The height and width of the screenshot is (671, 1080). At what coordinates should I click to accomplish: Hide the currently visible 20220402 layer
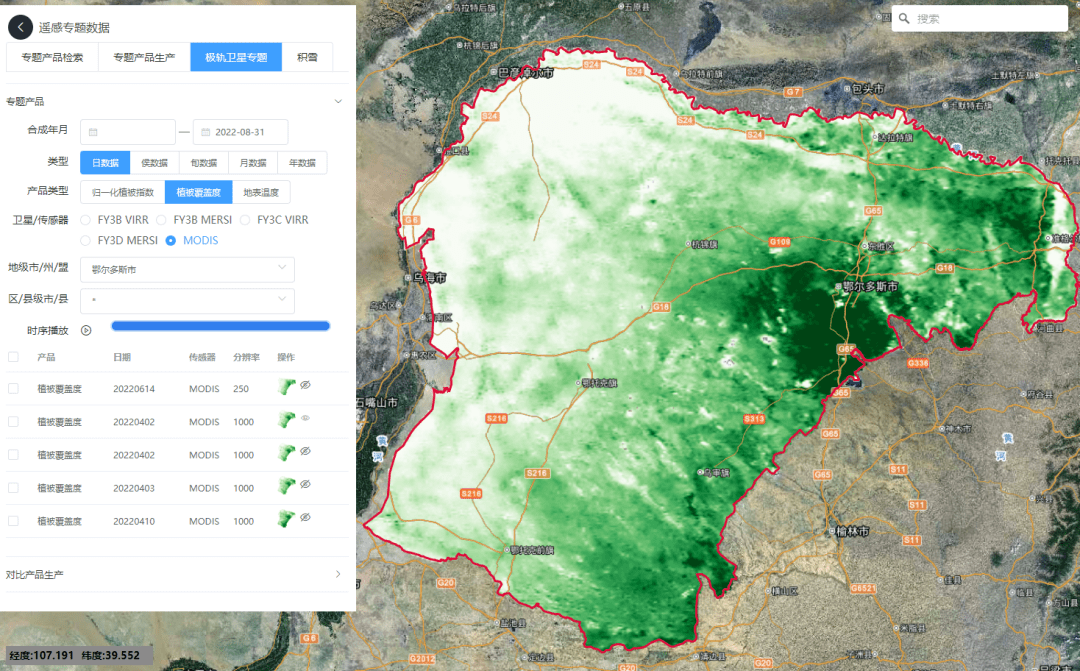pyautogui.click(x=305, y=418)
